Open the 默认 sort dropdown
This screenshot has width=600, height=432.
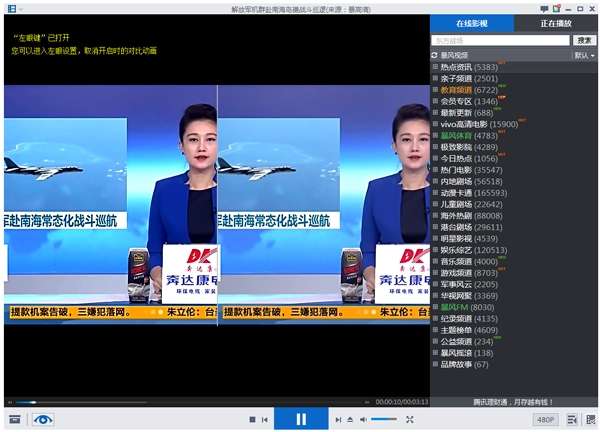[x=583, y=56]
